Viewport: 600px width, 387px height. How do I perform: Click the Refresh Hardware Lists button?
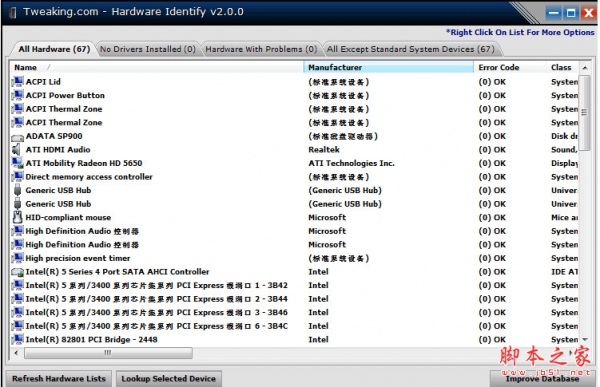[59, 379]
